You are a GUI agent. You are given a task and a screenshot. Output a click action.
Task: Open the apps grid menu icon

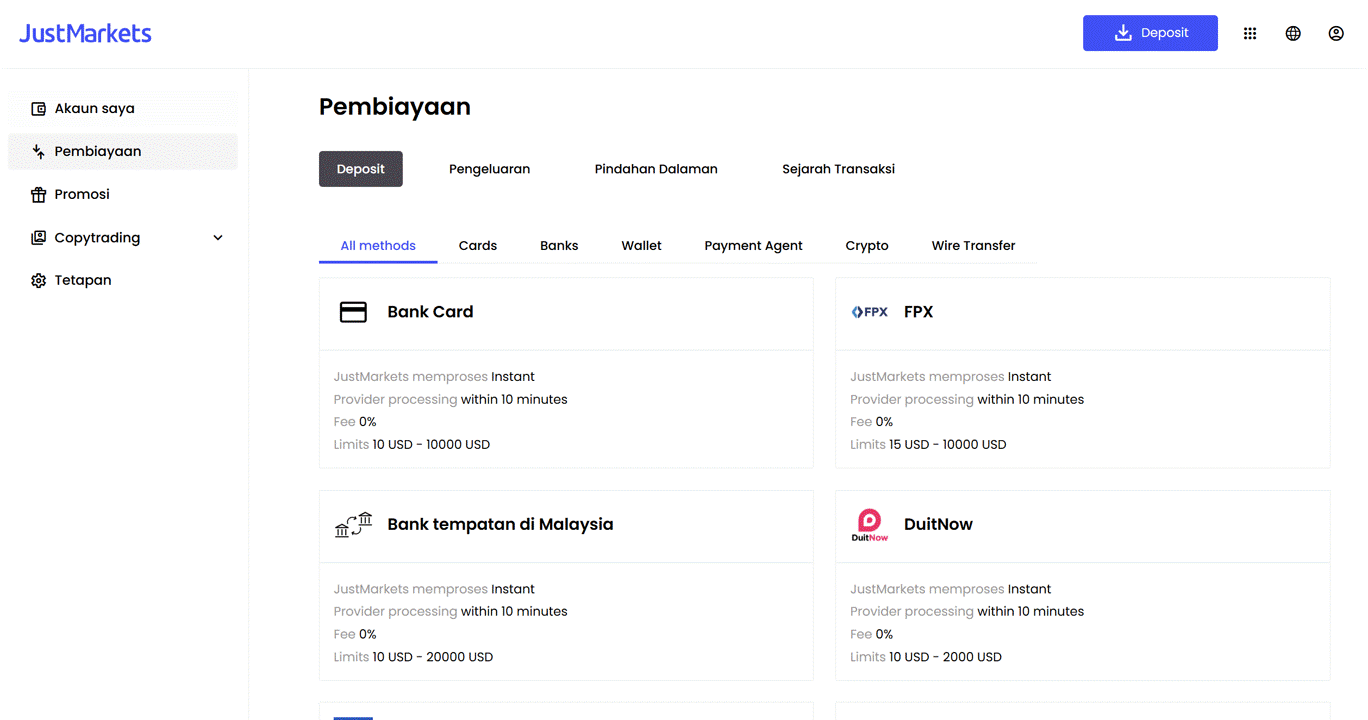pyautogui.click(x=1250, y=33)
